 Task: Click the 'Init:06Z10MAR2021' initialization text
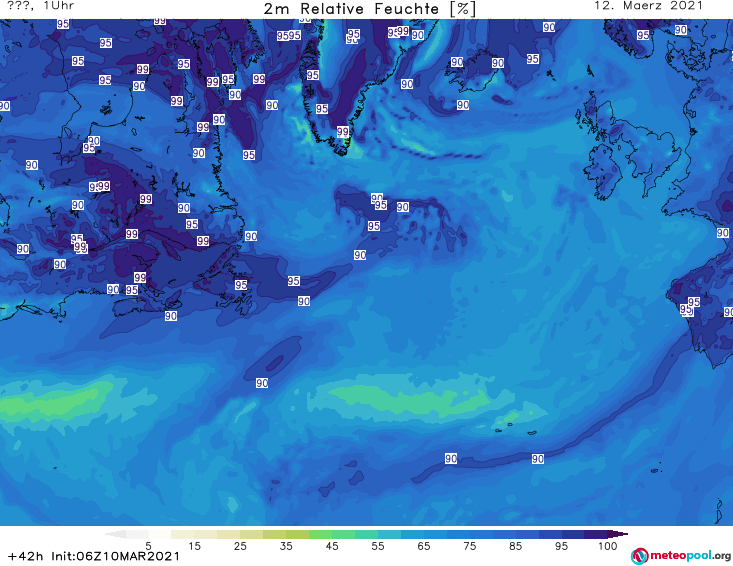tap(115, 556)
